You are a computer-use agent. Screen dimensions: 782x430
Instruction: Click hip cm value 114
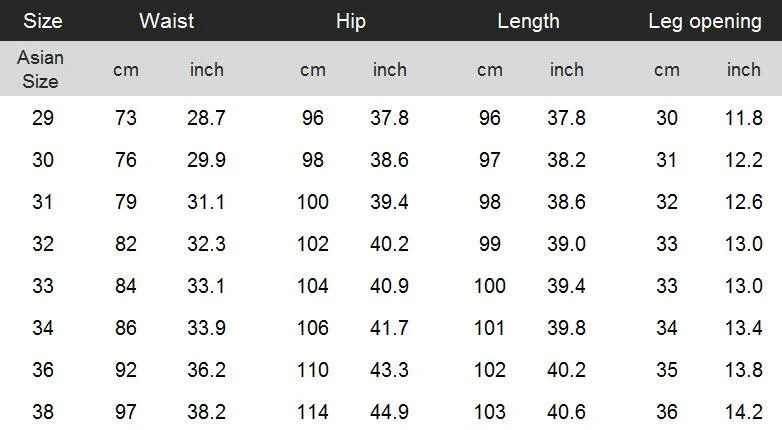coord(313,412)
